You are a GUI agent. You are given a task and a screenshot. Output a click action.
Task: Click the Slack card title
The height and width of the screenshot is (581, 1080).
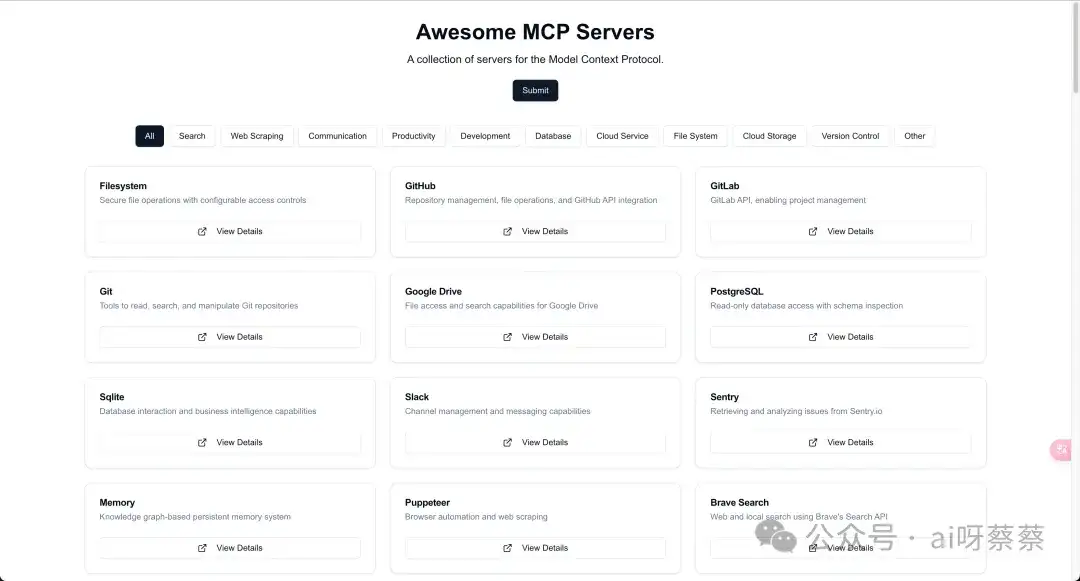tap(417, 397)
